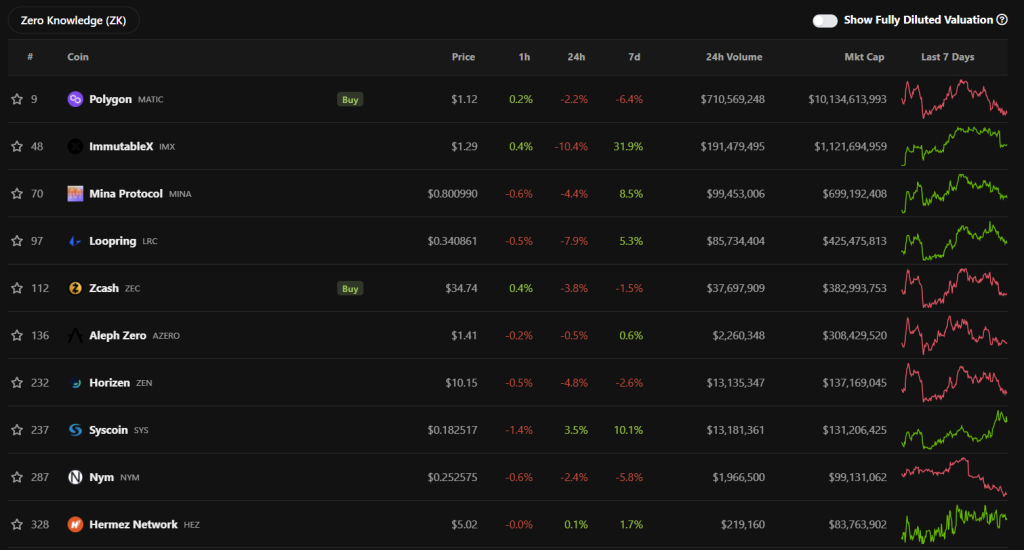Screen dimensions: 1024x550
Task: Star Mina Protocol as a favorite
Action: [x=17, y=194]
